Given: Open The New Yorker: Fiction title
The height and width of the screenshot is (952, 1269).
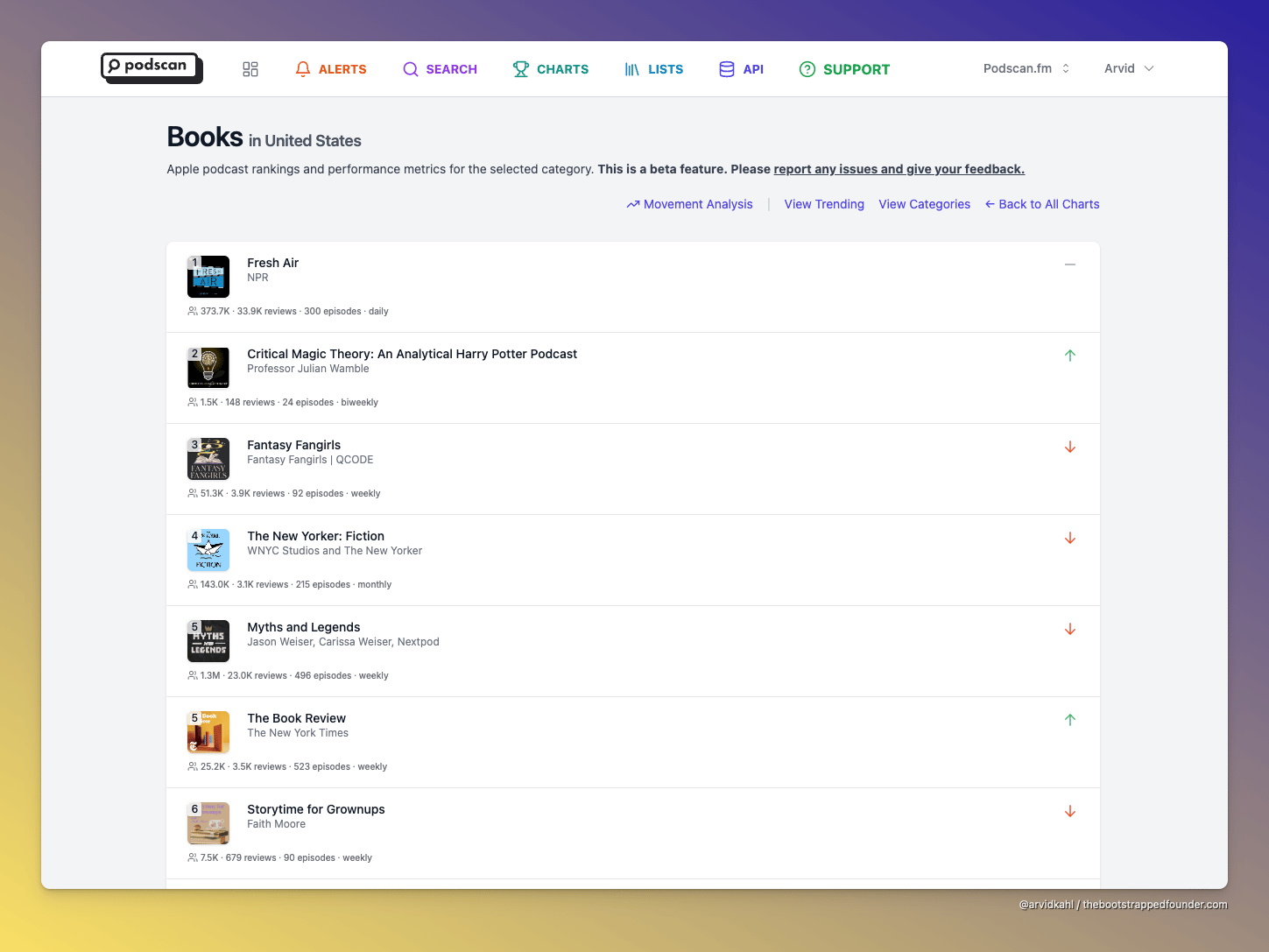Looking at the screenshot, I should tap(315, 536).
